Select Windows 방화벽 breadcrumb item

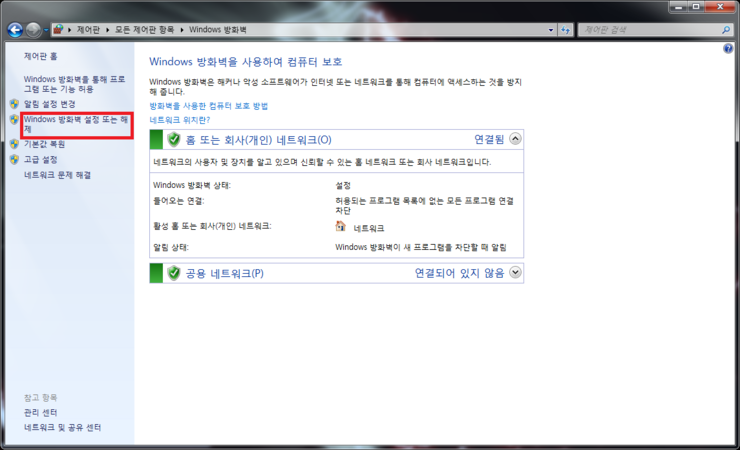click(x=218, y=30)
